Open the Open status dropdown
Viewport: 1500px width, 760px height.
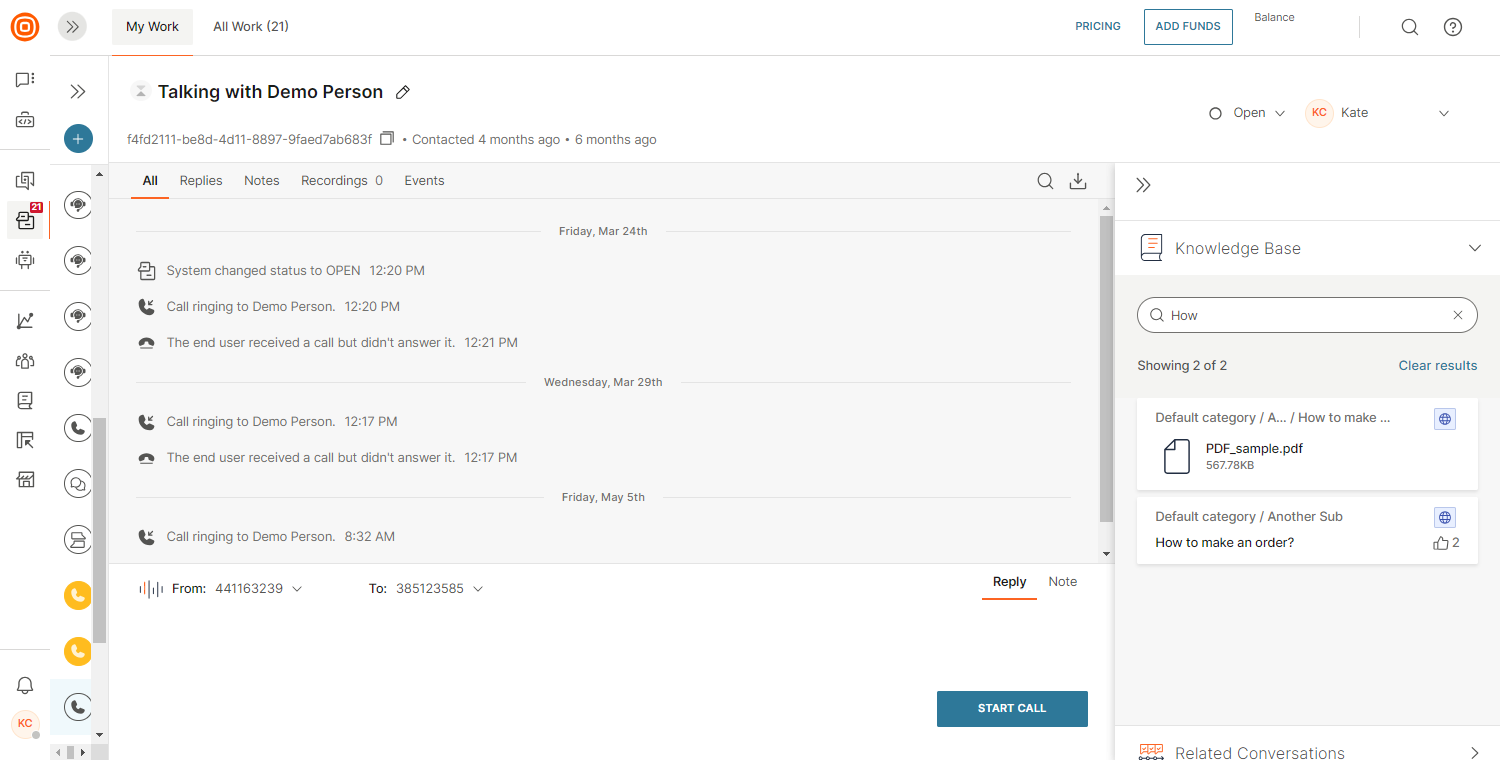coord(1247,113)
